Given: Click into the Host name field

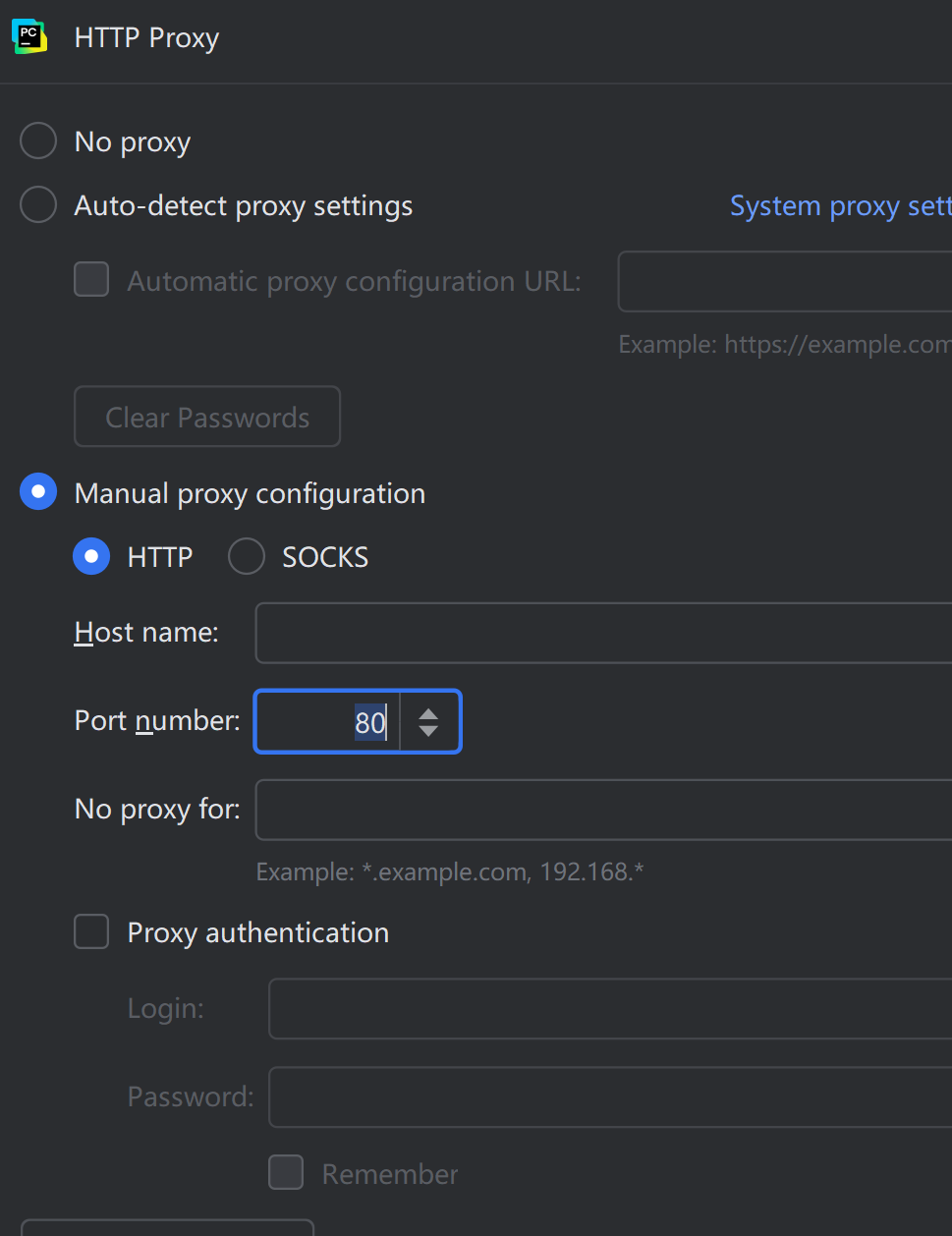Looking at the screenshot, I should point(603,633).
